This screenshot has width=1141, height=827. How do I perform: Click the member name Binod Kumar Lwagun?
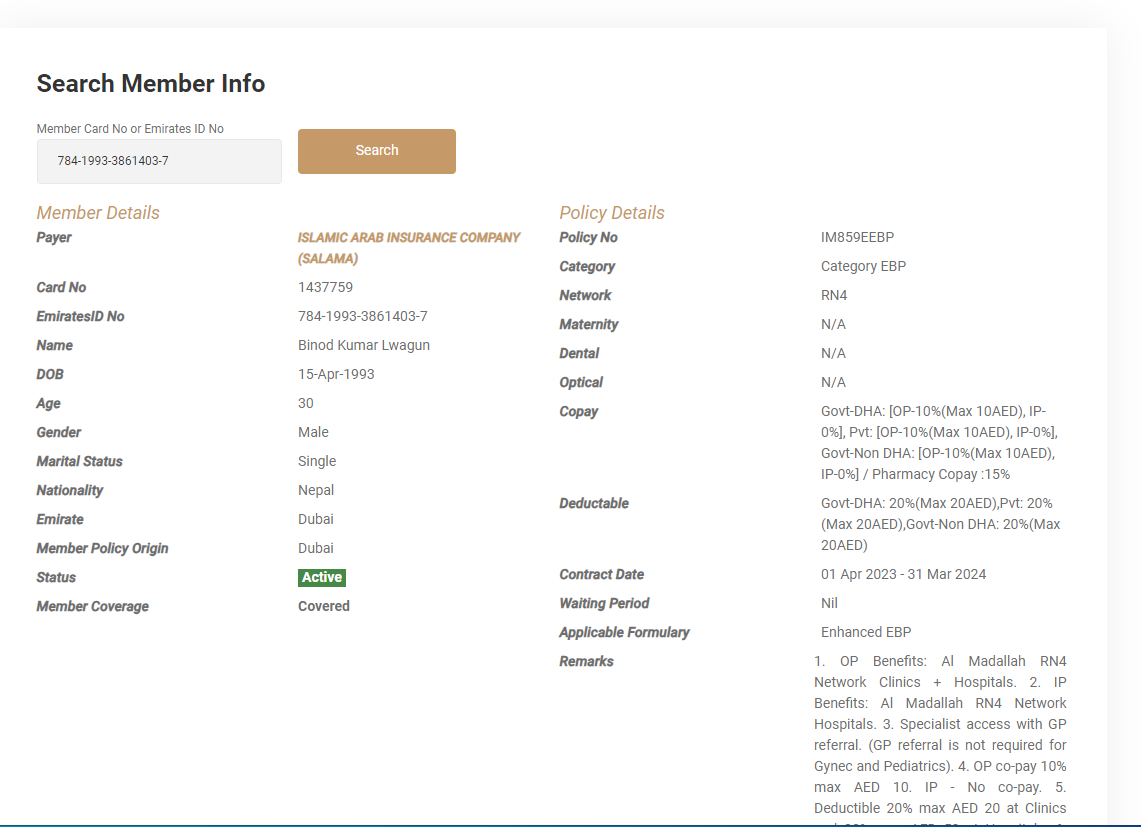tap(364, 346)
